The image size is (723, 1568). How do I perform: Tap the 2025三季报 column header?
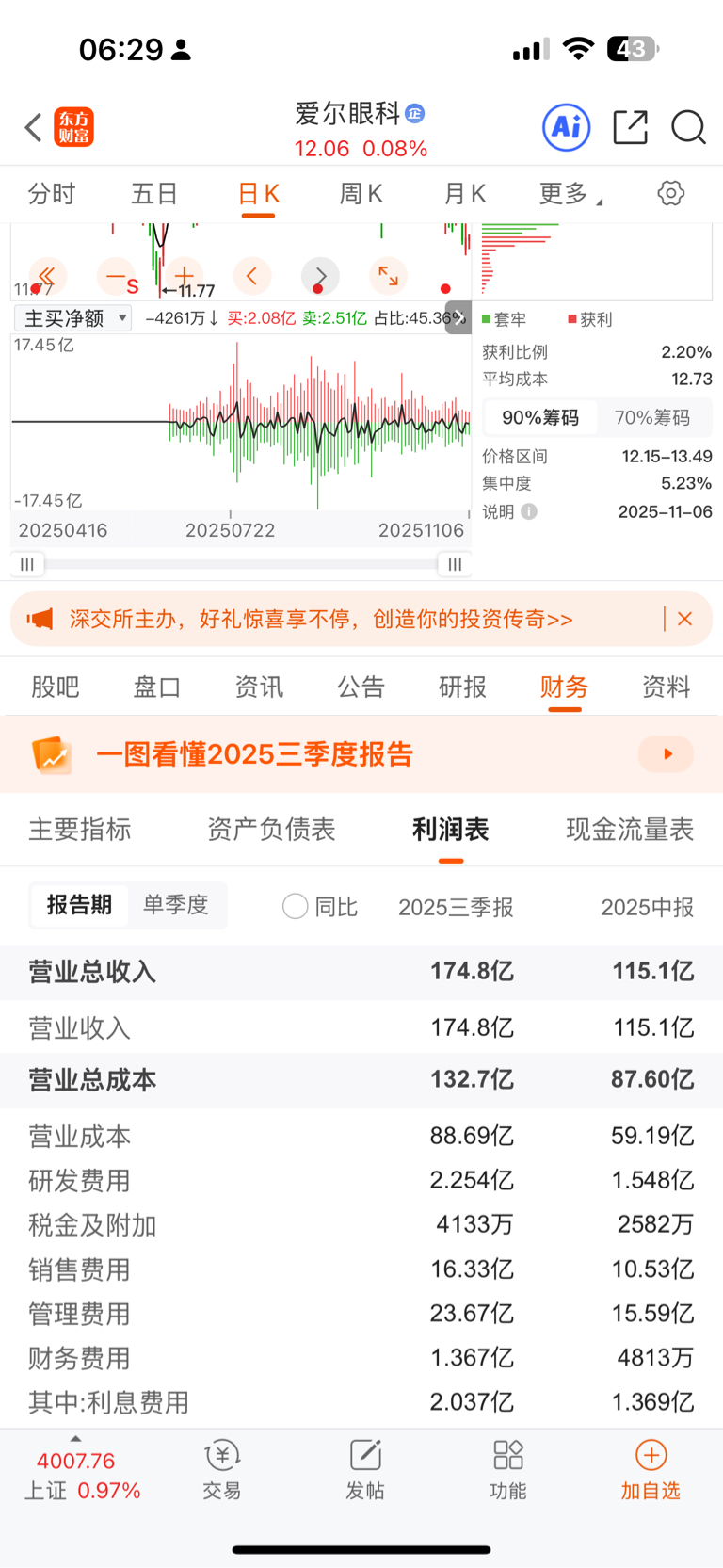[x=456, y=907]
